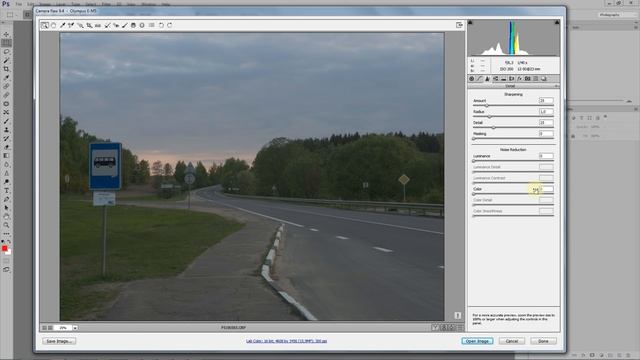Viewport: 640px width, 360px height.
Task: Select the Color Sampler tool
Action: pyautogui.click(x=71, y=25)
